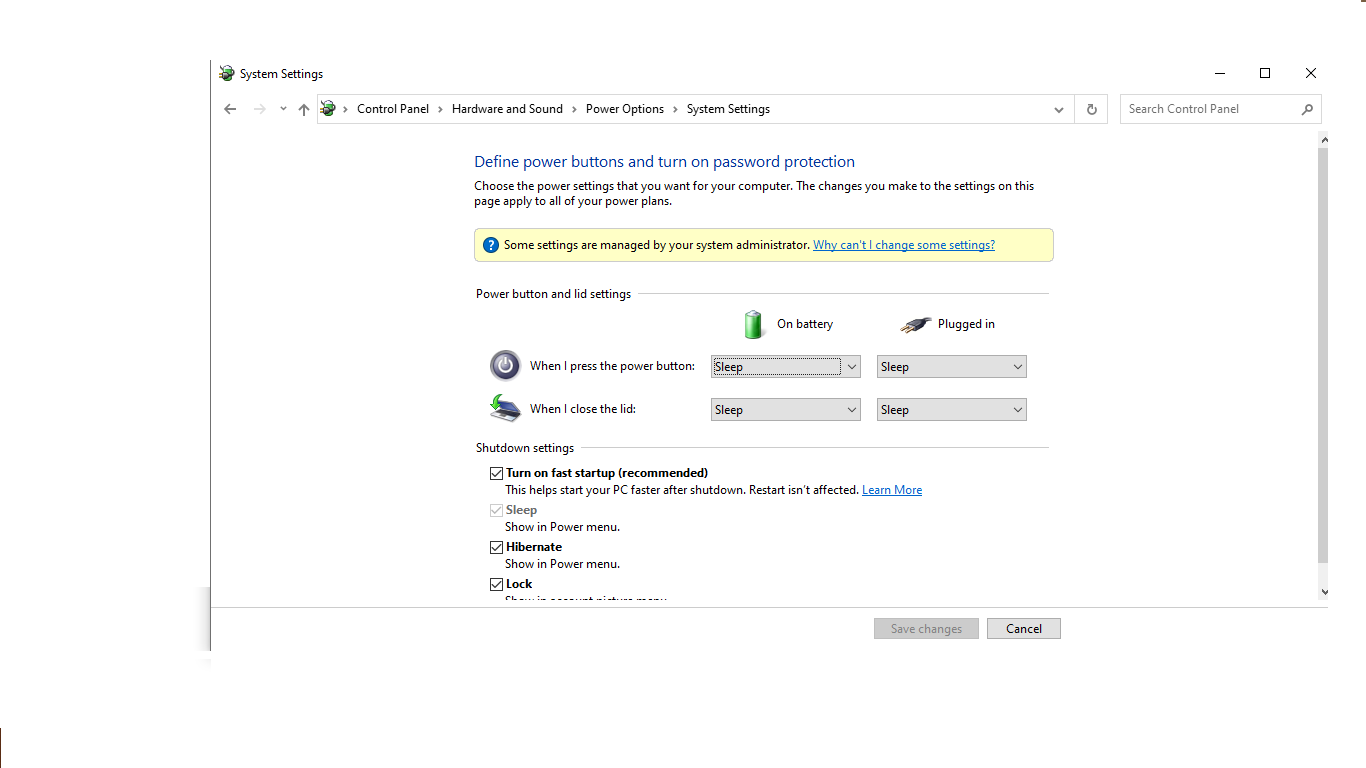Refresh the System Settings page
This screenshot has width=1366, height=768.
click(1091, 109)
